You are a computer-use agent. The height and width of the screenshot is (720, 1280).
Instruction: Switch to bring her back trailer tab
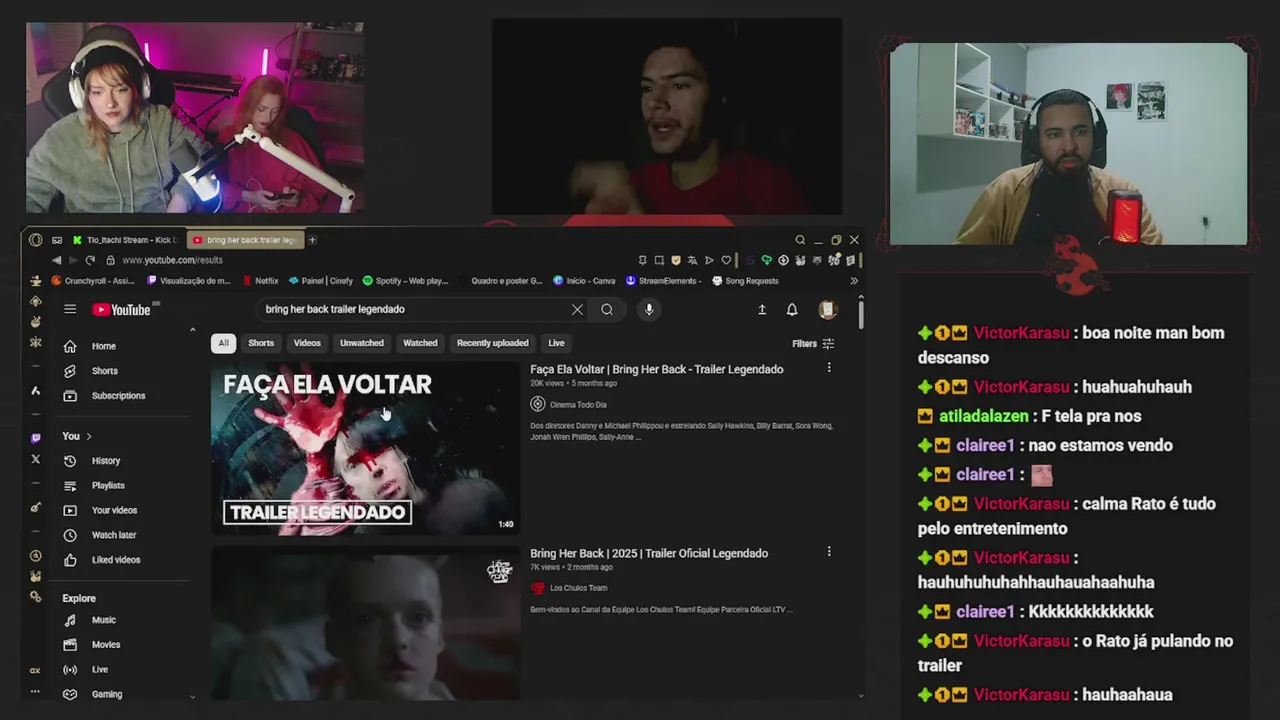[x=244, y=240]
